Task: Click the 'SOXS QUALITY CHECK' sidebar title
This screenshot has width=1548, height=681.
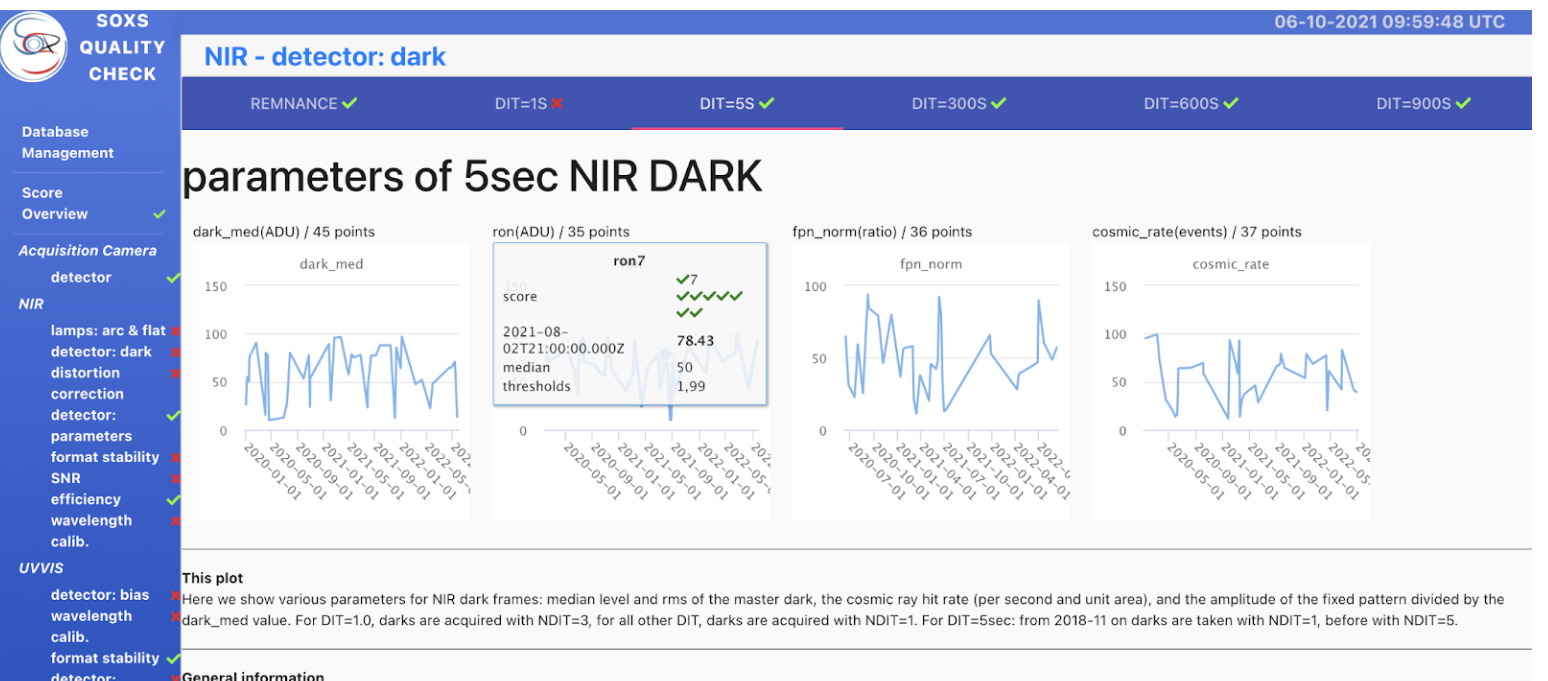Action: [123, 46]
